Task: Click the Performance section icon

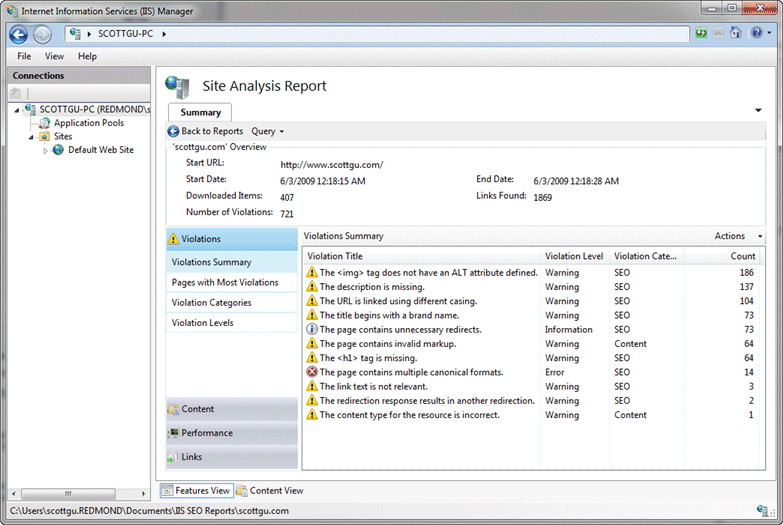Action: 173,433
